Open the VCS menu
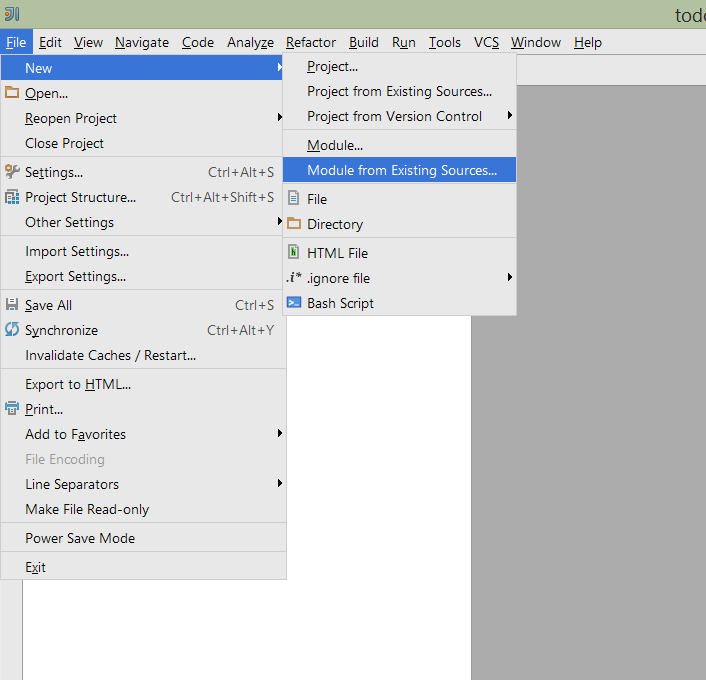Image resolution: width=706 pixels, height=680 pixels. (486, 42)
